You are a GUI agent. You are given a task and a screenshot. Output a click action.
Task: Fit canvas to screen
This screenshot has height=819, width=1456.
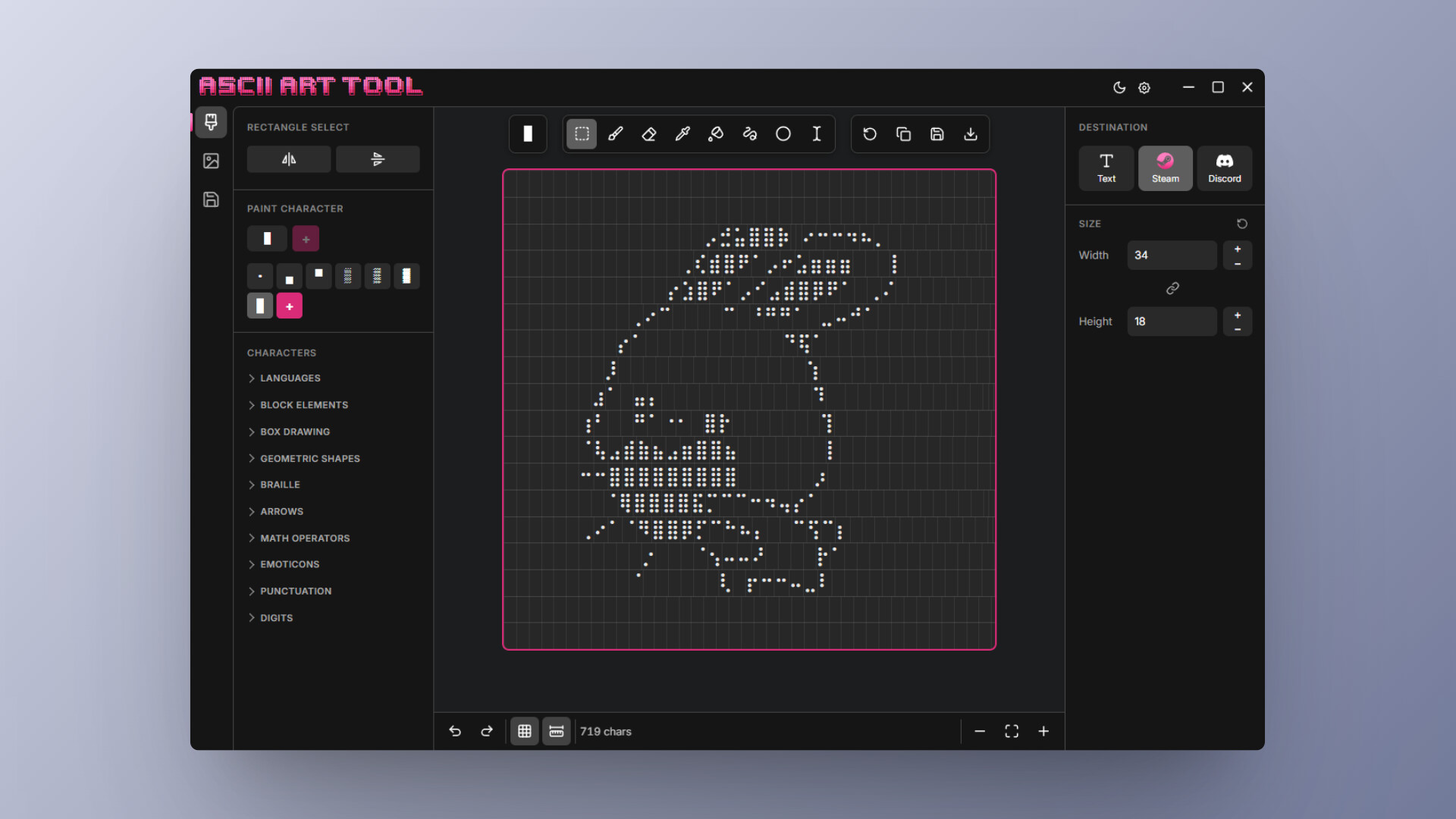pos(1012,731)
